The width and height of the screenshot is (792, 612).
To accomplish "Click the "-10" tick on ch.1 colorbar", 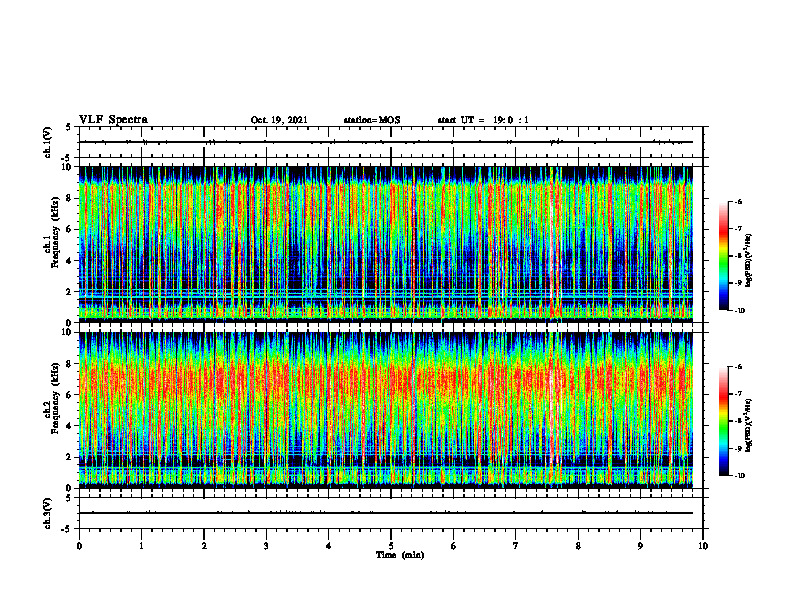I will 740,311.
